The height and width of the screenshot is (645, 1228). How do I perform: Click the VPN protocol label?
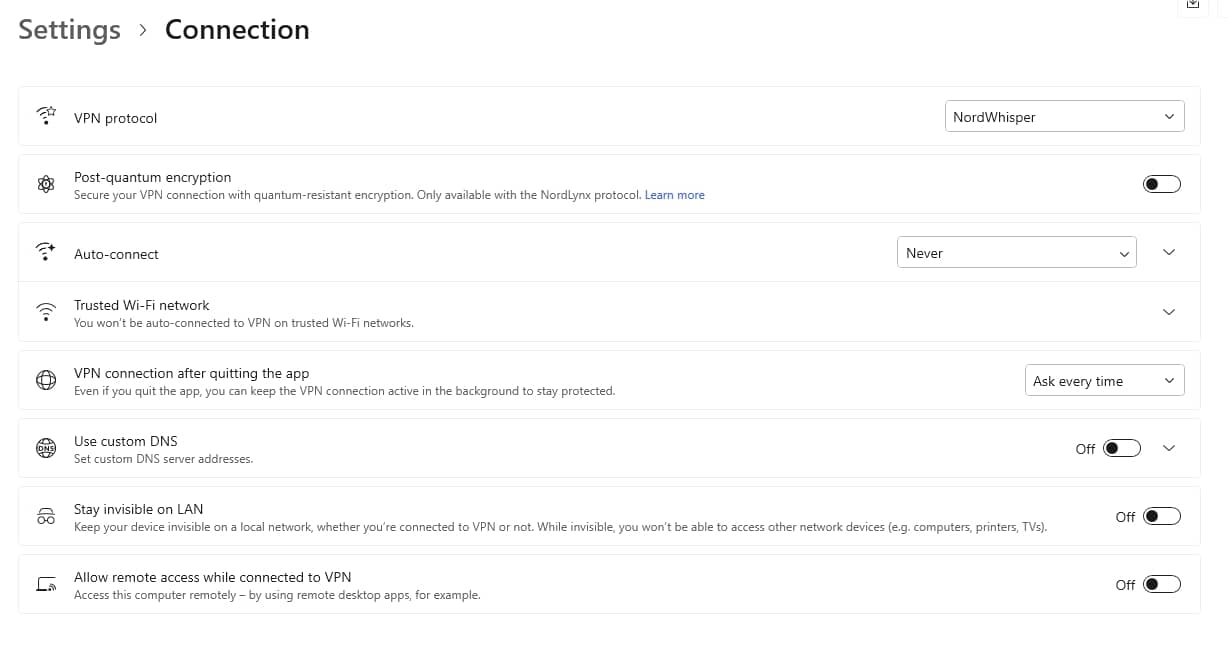point(116,118)
